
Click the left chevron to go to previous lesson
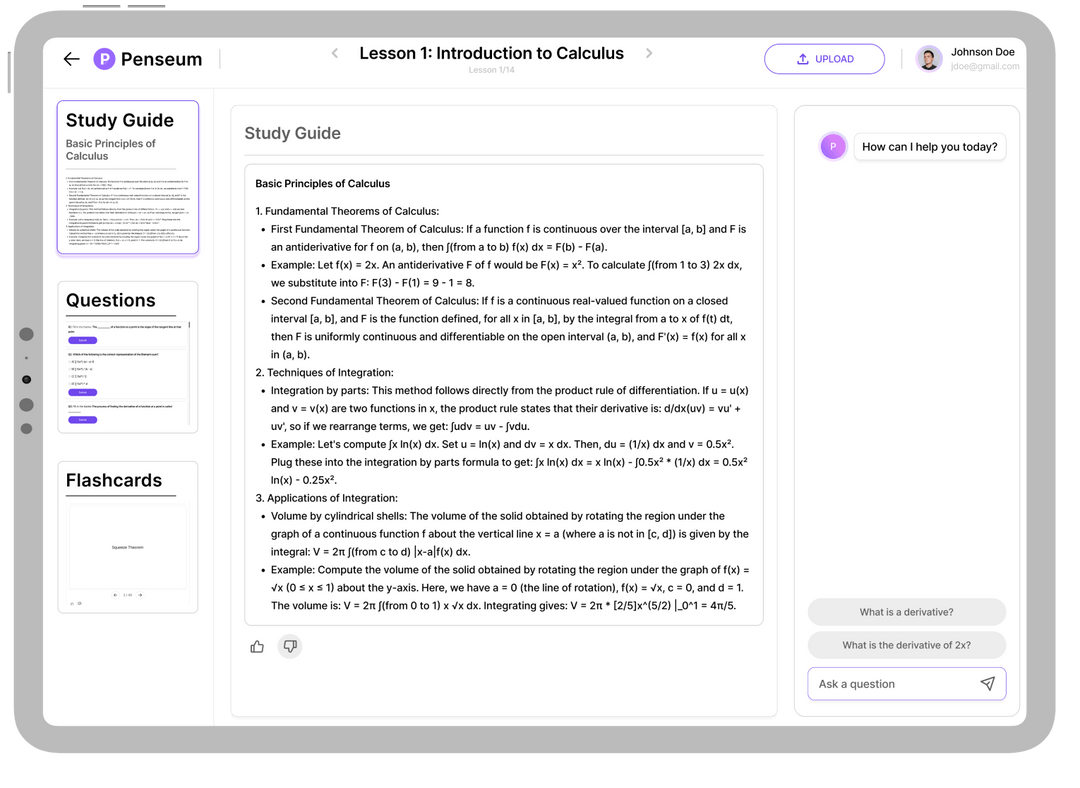point(334,52)
